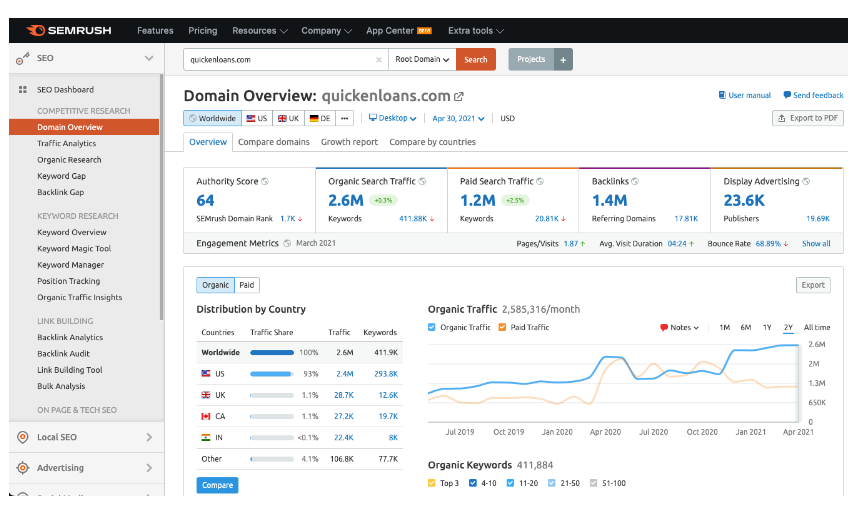Click the blue Compare button
855x510 pixels.
click(x=217, y=485)
